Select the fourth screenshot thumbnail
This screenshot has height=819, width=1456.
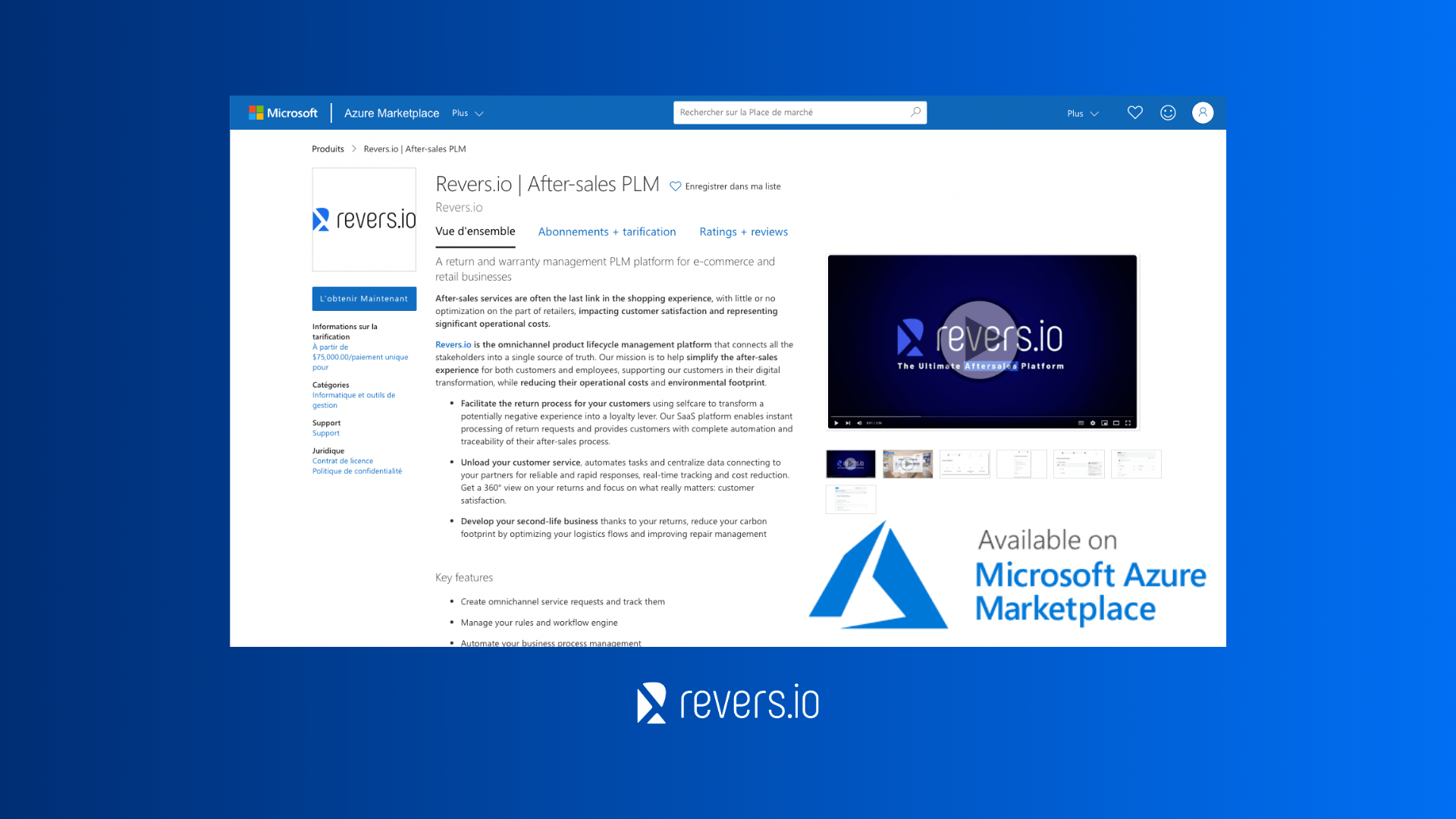pos(1021,464)
